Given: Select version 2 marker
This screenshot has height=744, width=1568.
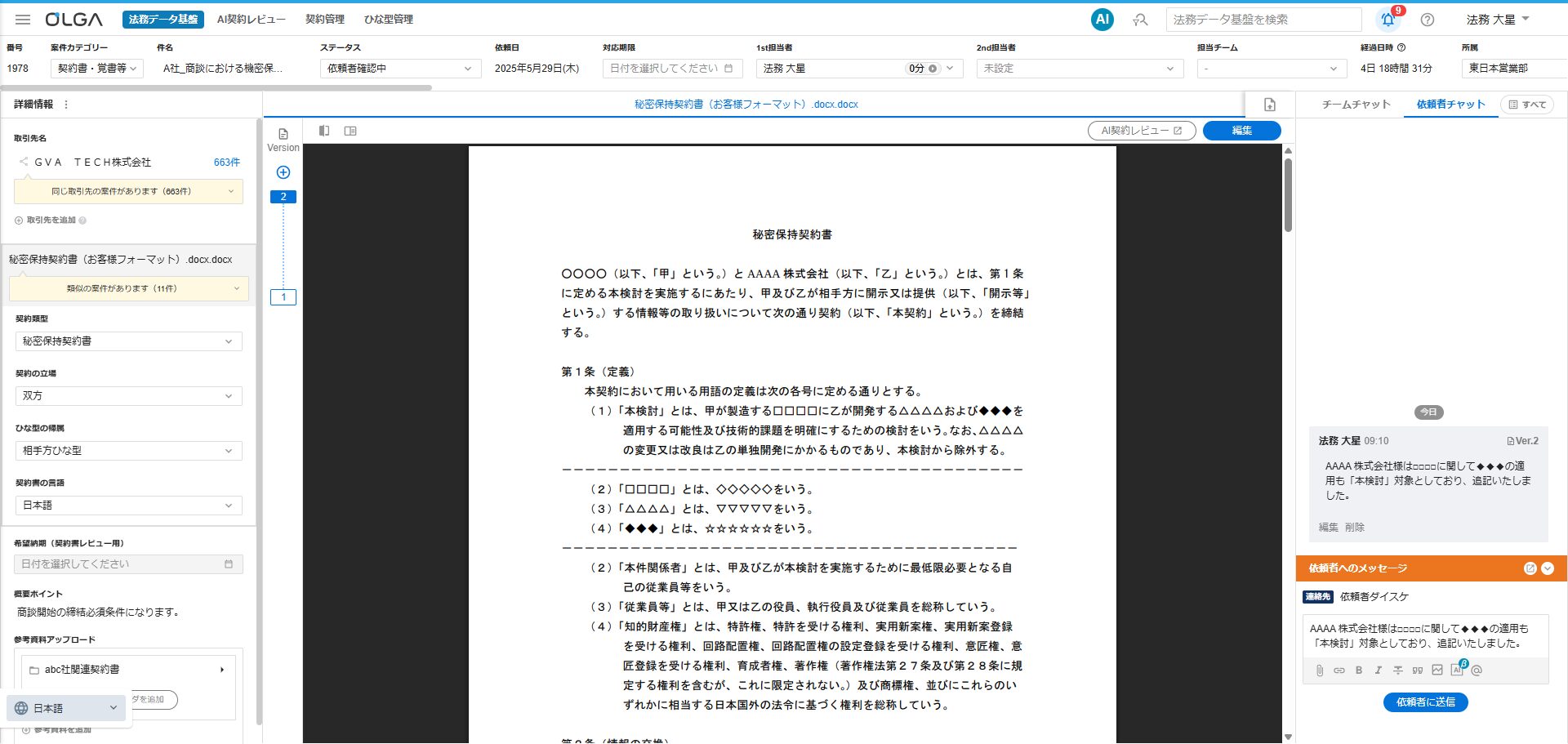Looking at the screenshot, I should click(283, 197).
